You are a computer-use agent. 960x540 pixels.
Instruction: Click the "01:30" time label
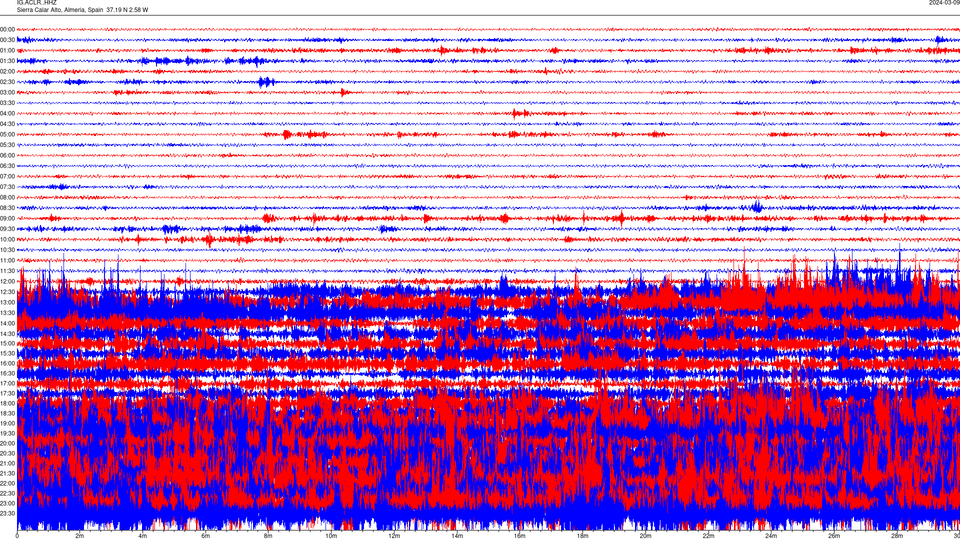coord(7,61)
